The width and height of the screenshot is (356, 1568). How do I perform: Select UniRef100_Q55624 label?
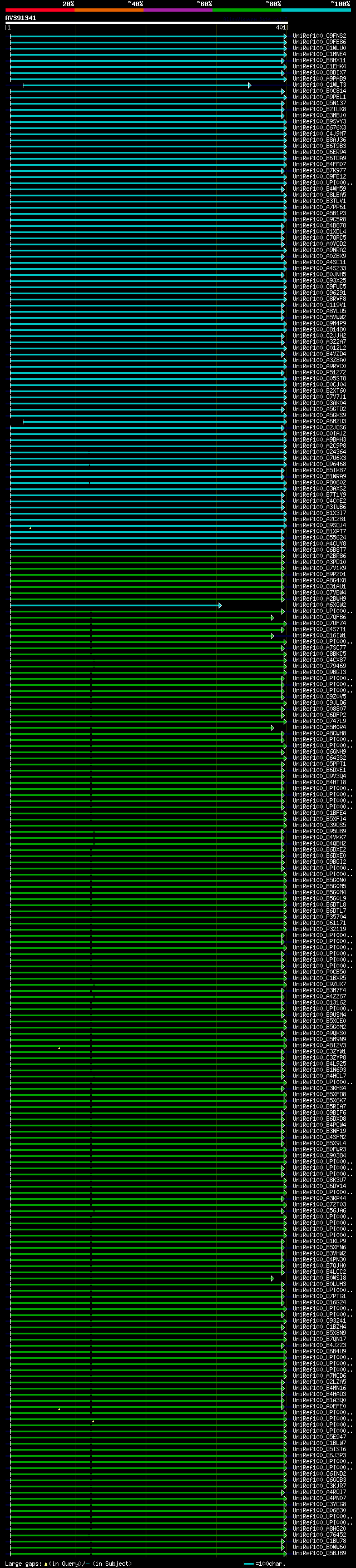point(319,538)
